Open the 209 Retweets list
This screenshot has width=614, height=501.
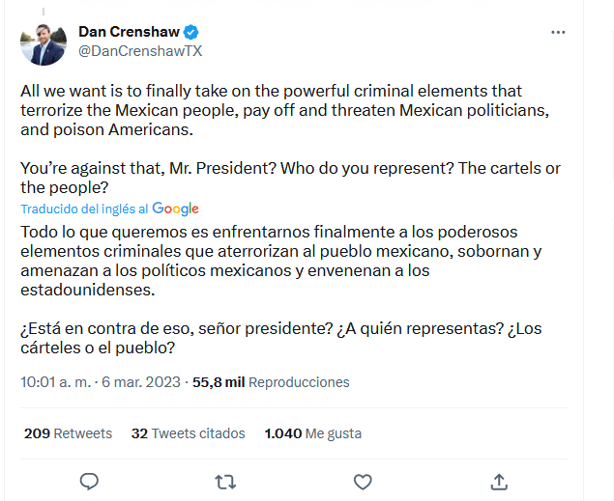point(67,434)
